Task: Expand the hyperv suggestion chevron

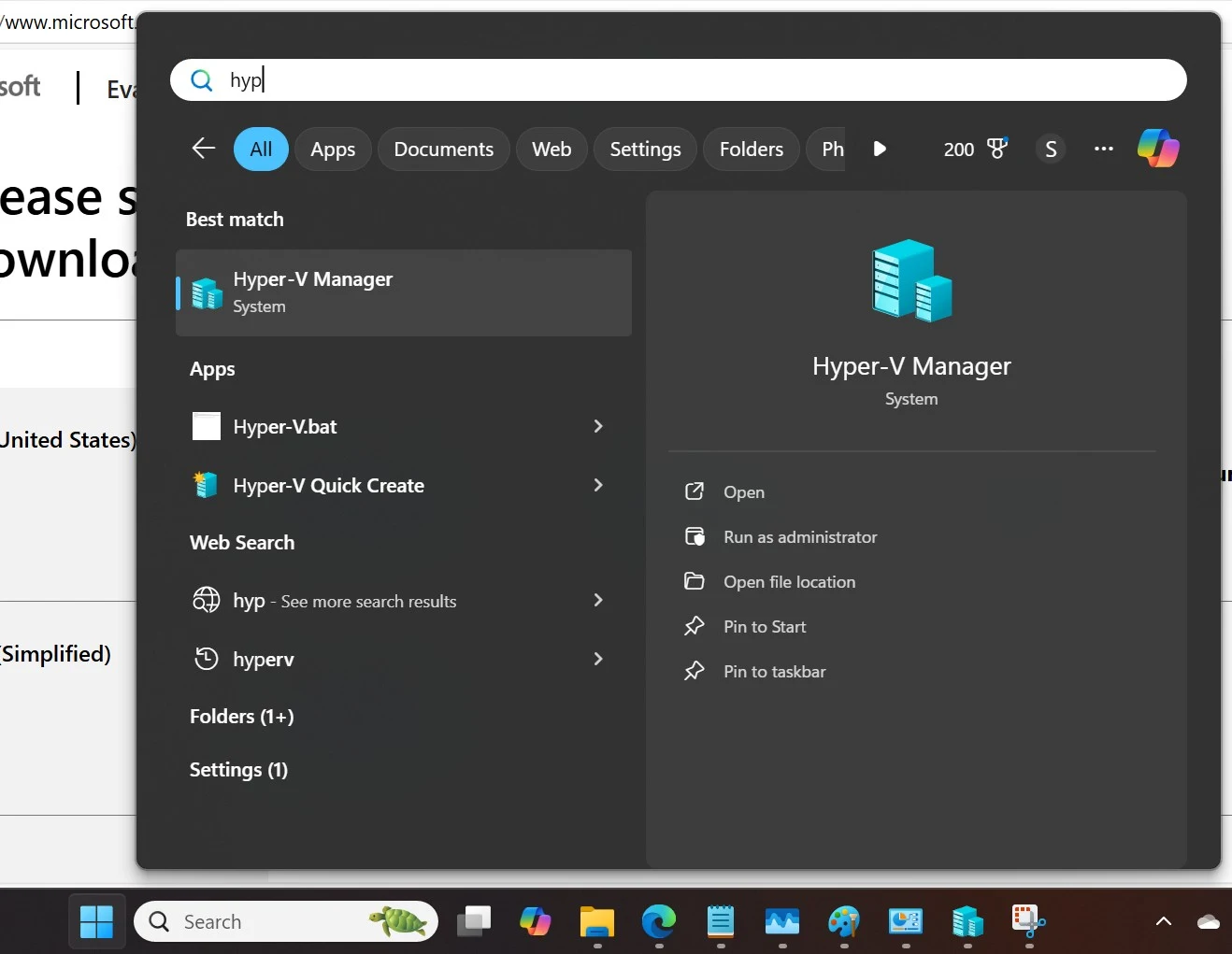Action: point(598,659)
